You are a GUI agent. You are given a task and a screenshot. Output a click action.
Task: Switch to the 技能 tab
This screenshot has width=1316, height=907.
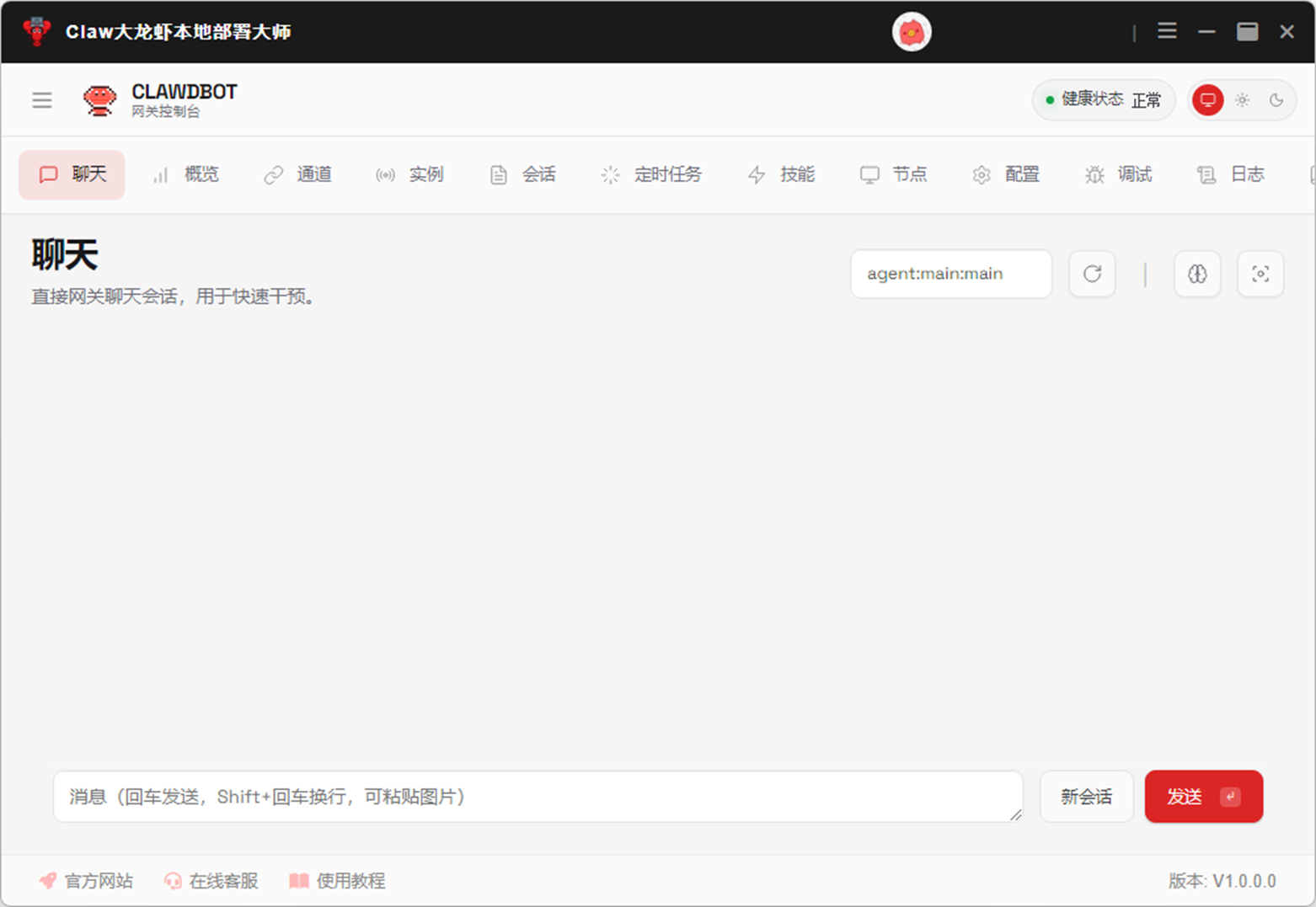click(782, 174)
